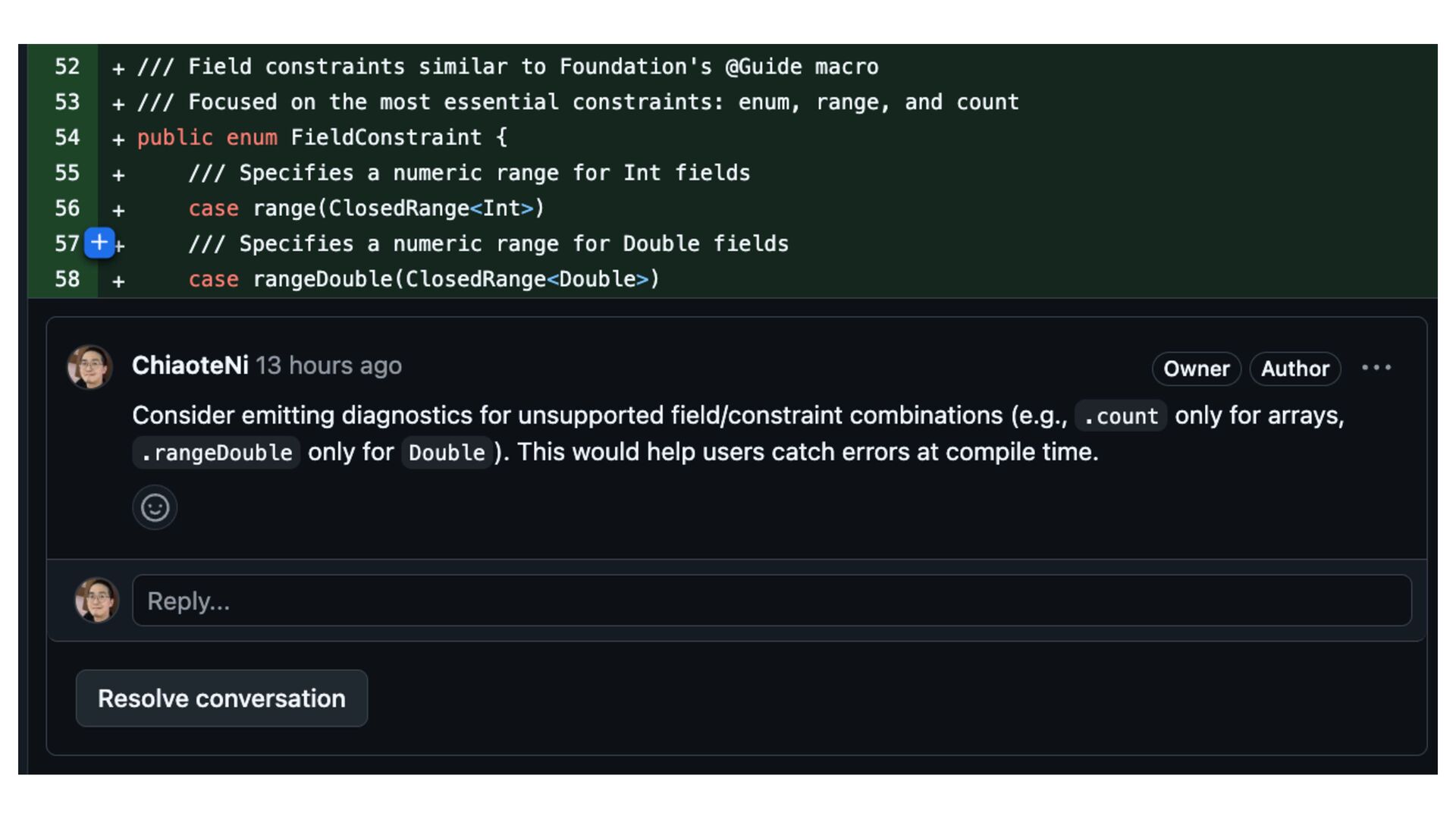Open the three-dots comment options menu
1456x819 pixels.
(x=1376, y=368)
